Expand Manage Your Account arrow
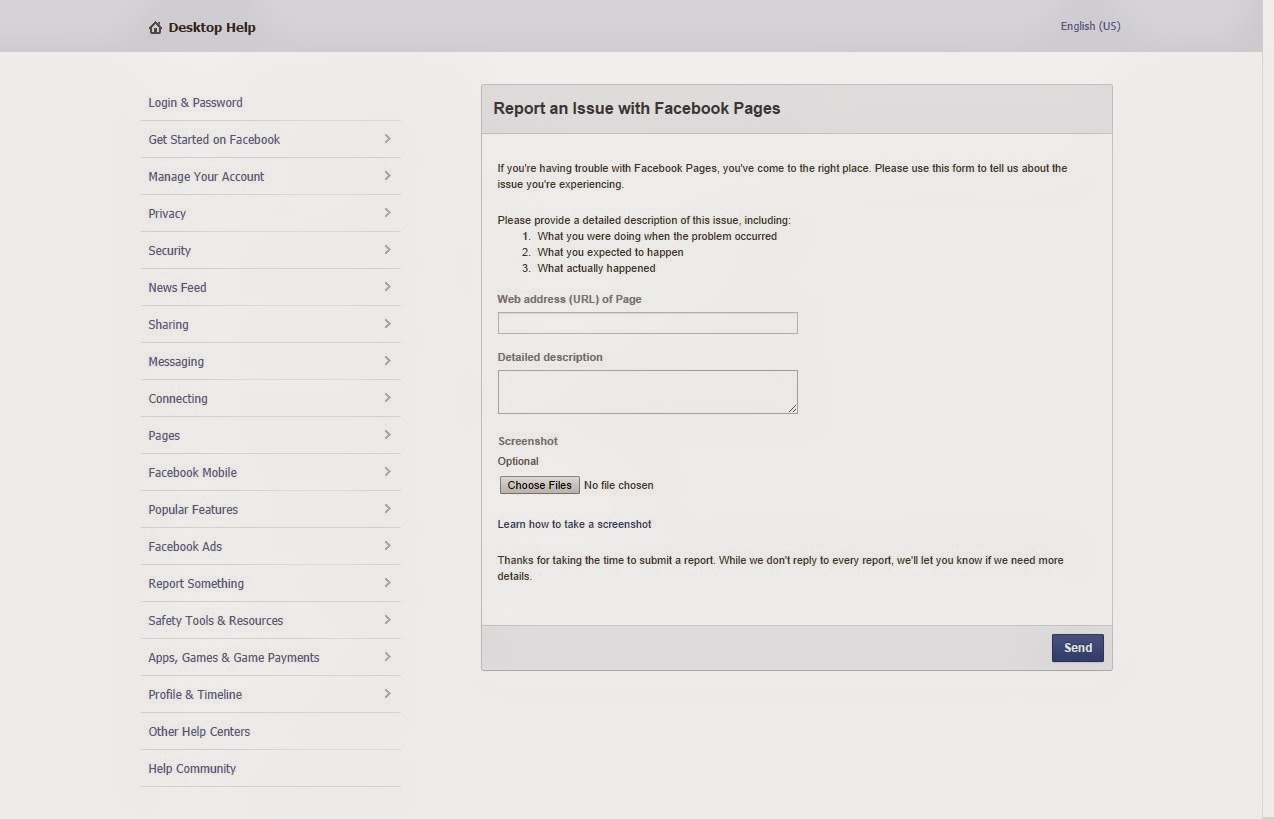 pyautogui.click(x=387, y=176)
